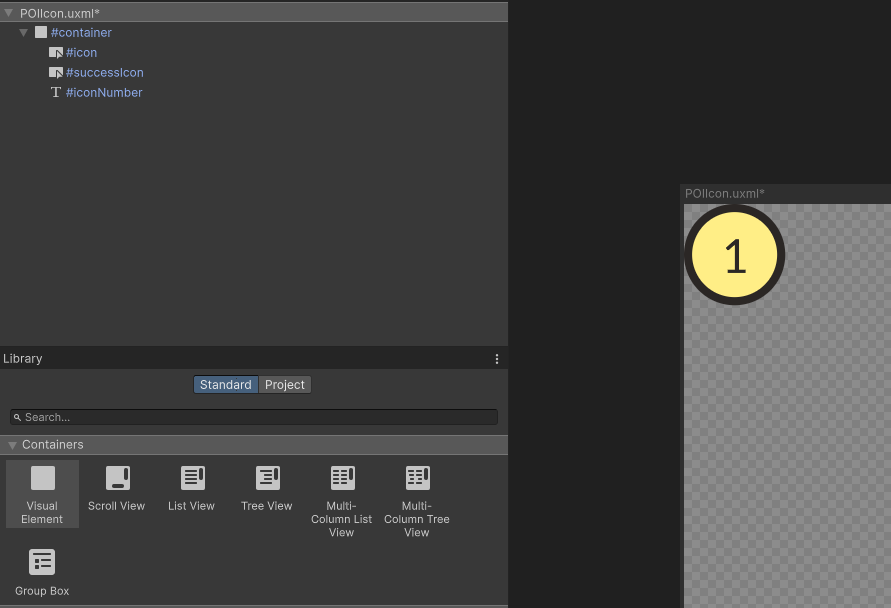Pick the Multi-Column Tree View icon

coord(418,478)
